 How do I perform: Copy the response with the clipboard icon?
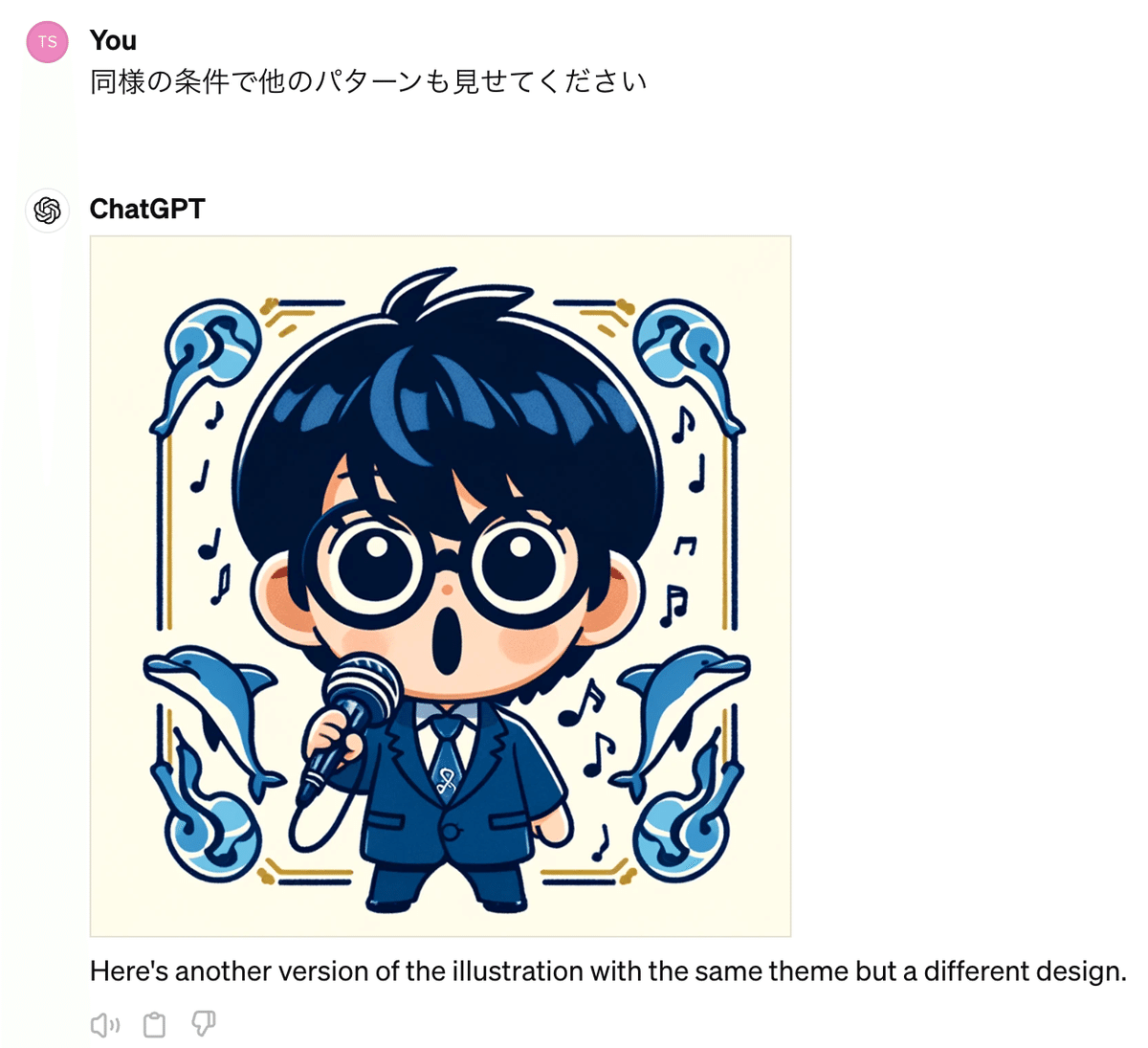tap(154, 1025)
